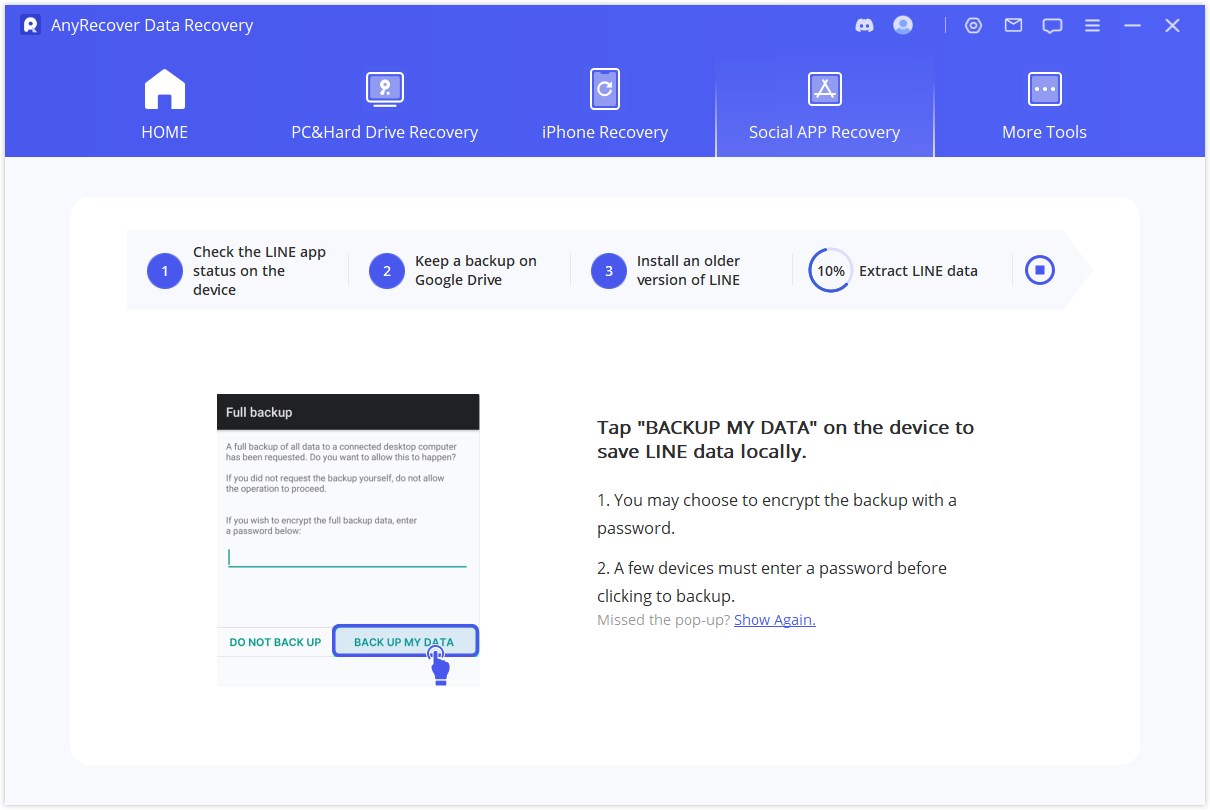1210x810 pixels.
Task: Select step 1 Check the LINE app status
Action: click(x=238, y=271)
